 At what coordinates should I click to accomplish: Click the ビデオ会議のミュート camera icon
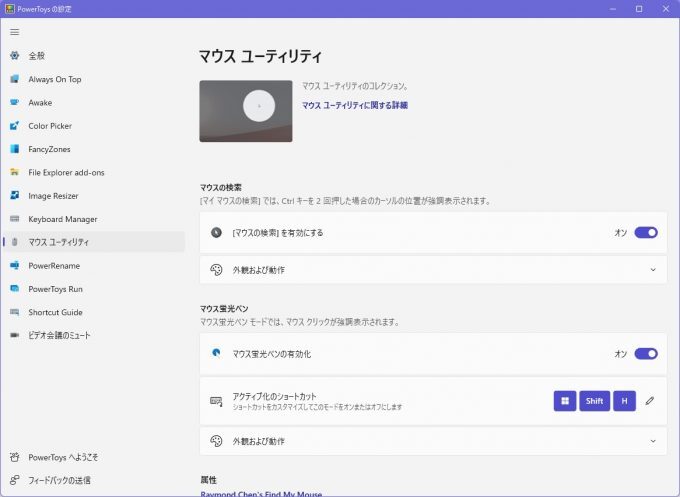pyautogui.click(x=15, y=335)
